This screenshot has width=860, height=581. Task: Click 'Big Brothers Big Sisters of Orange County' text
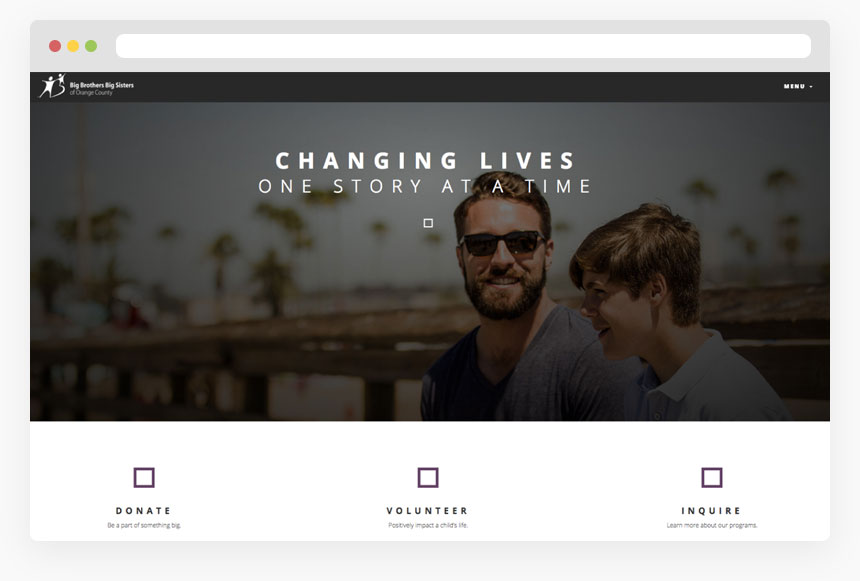click(x=101, y=88)
